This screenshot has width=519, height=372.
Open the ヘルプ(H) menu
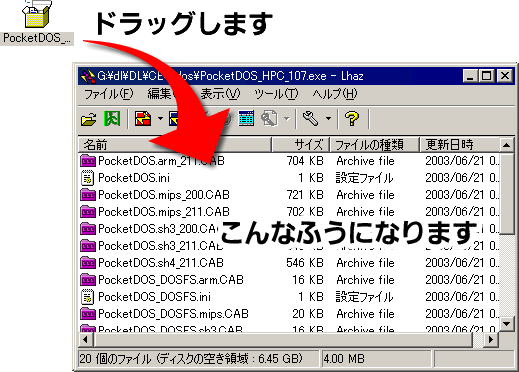(335, 94)
